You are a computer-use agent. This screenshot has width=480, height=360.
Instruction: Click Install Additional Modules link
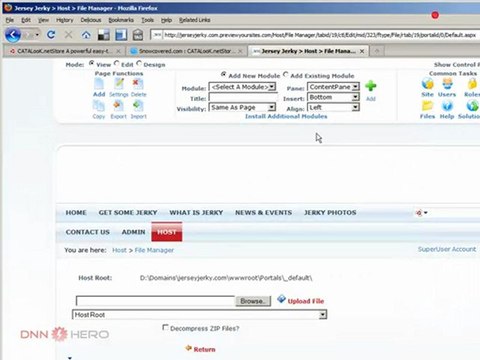tap(286, 116)
